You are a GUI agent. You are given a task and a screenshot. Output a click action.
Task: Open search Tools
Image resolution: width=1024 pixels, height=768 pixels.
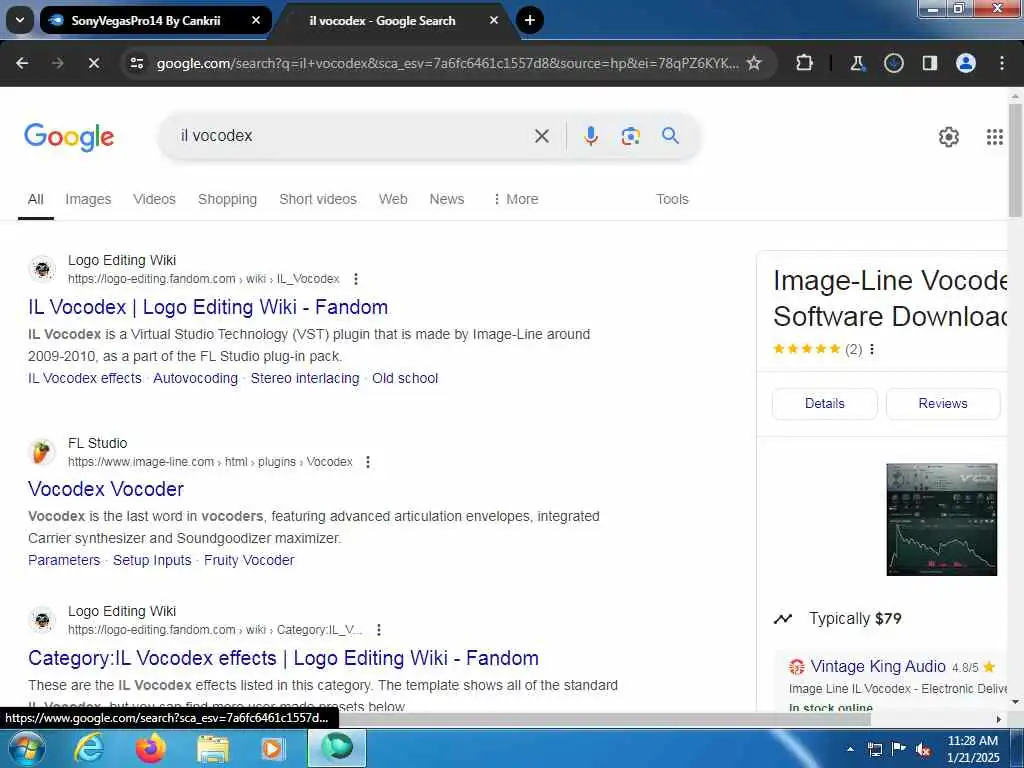(x=672, y=199)
